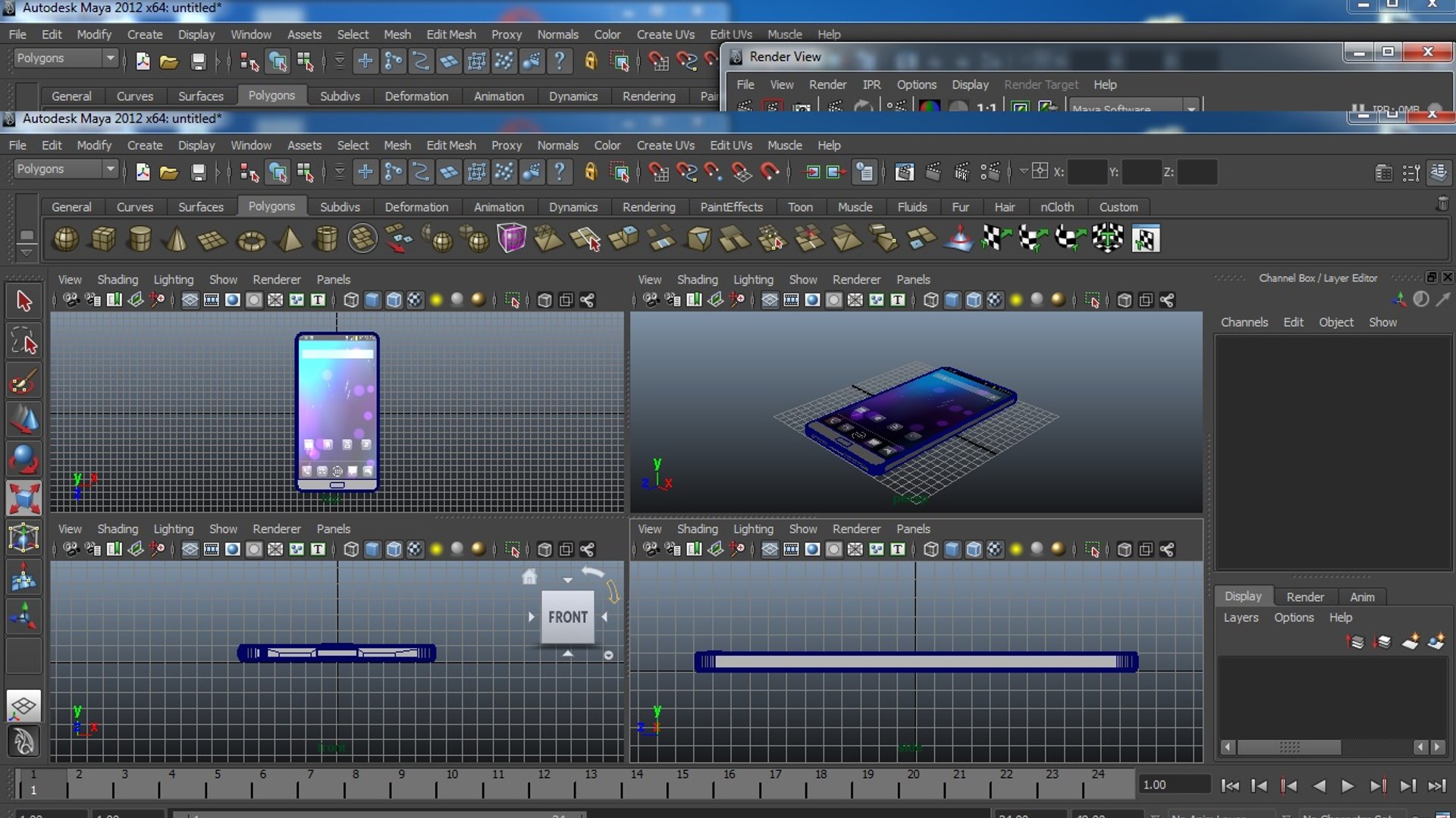
Task: Toggle grid display in top-left viewport toolbar
Action: coord(190,300)
